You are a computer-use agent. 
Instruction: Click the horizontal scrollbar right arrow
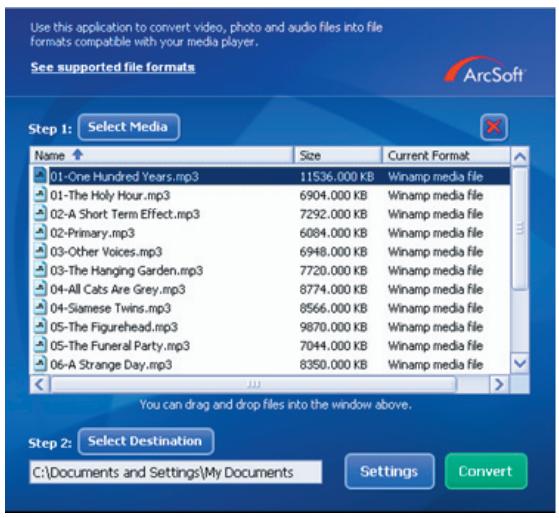tap(499, 384)
